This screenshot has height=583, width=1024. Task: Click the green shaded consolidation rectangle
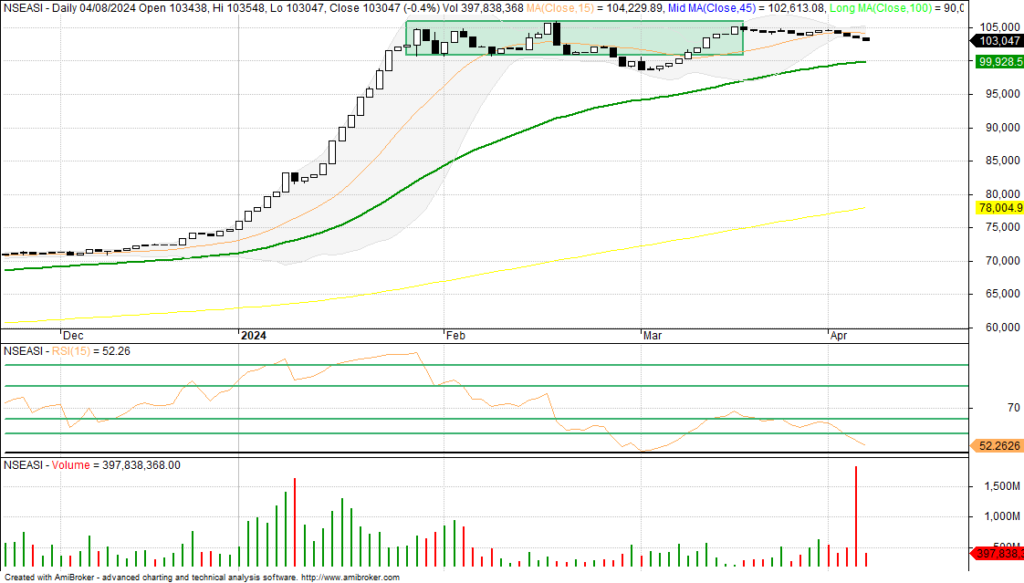[x=574, y=38]
